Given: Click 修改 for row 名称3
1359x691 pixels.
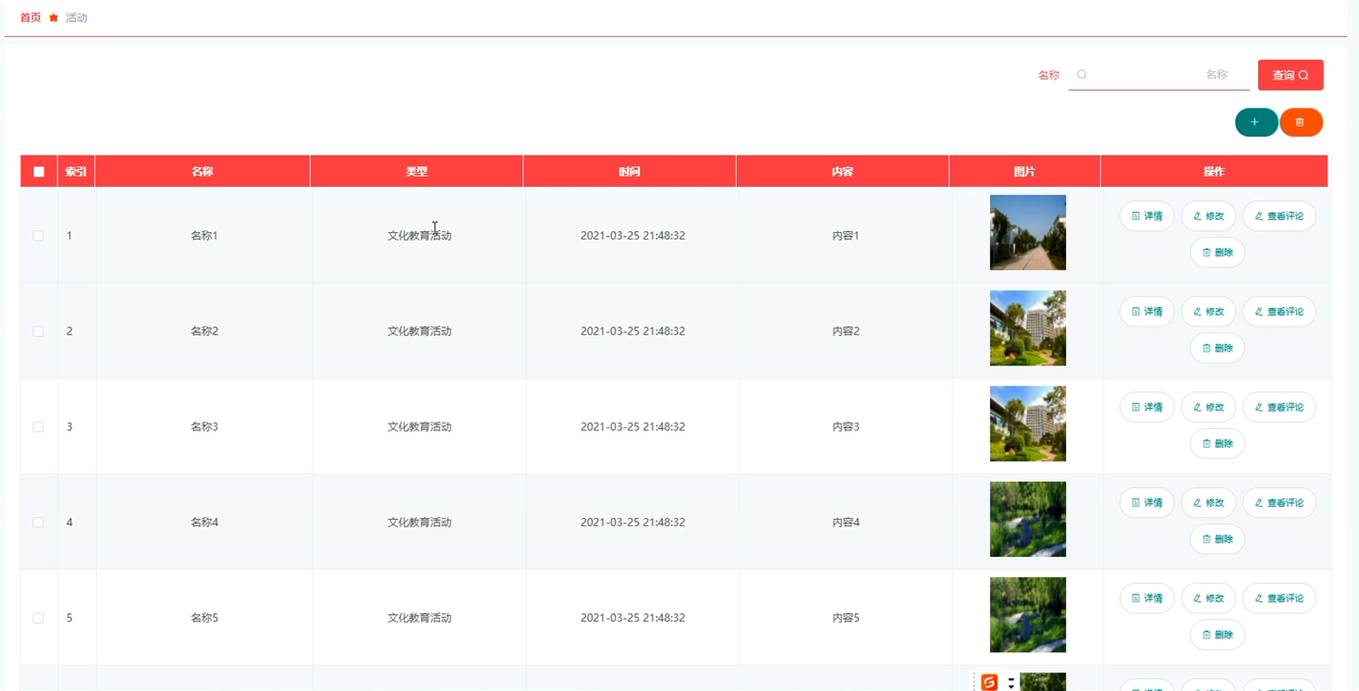Looking at the screenshot, I should (1208, 407).
